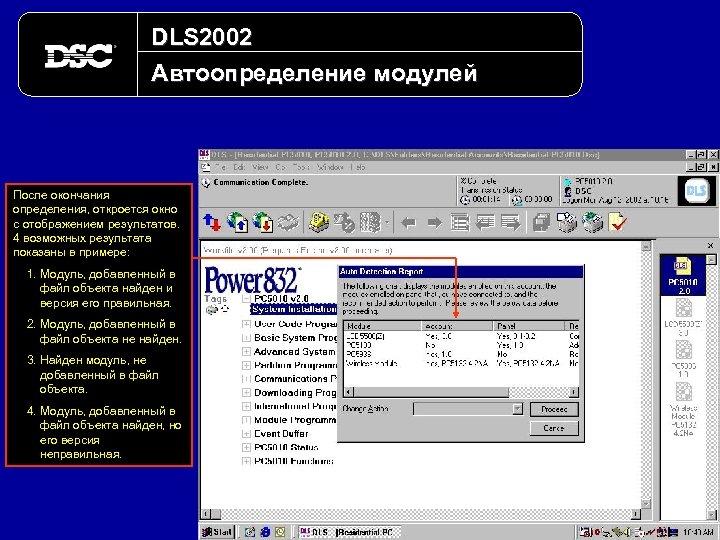Close the right module panel with X
This screenshot has height=540, width=720.
coord(710,246)
